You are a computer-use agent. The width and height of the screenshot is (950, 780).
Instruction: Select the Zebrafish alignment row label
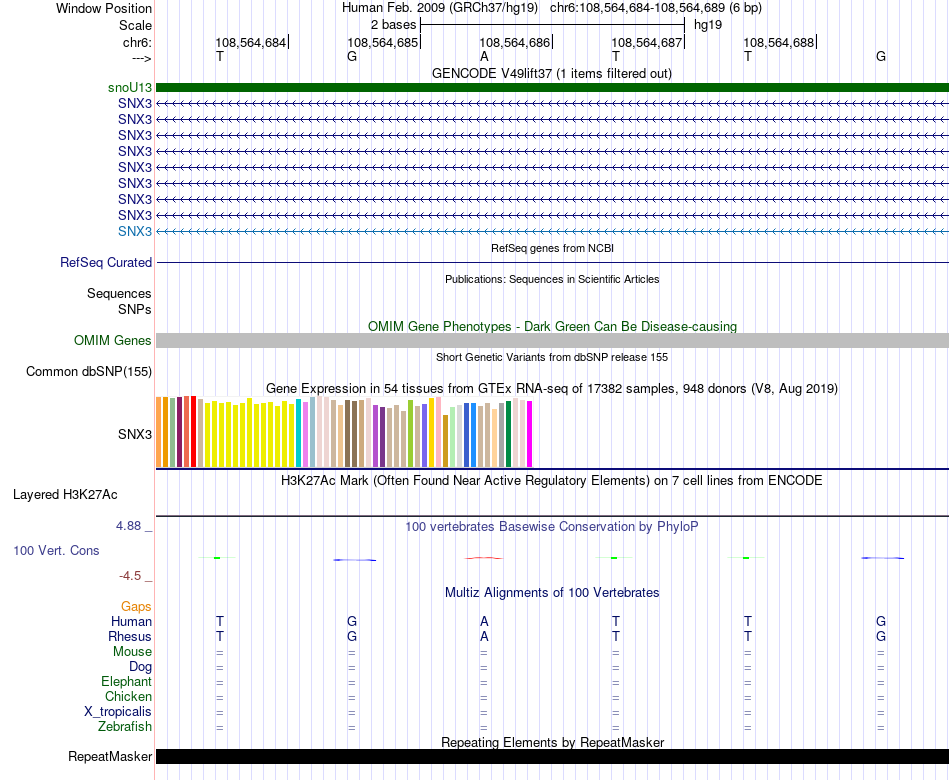(x=125, y=727)
